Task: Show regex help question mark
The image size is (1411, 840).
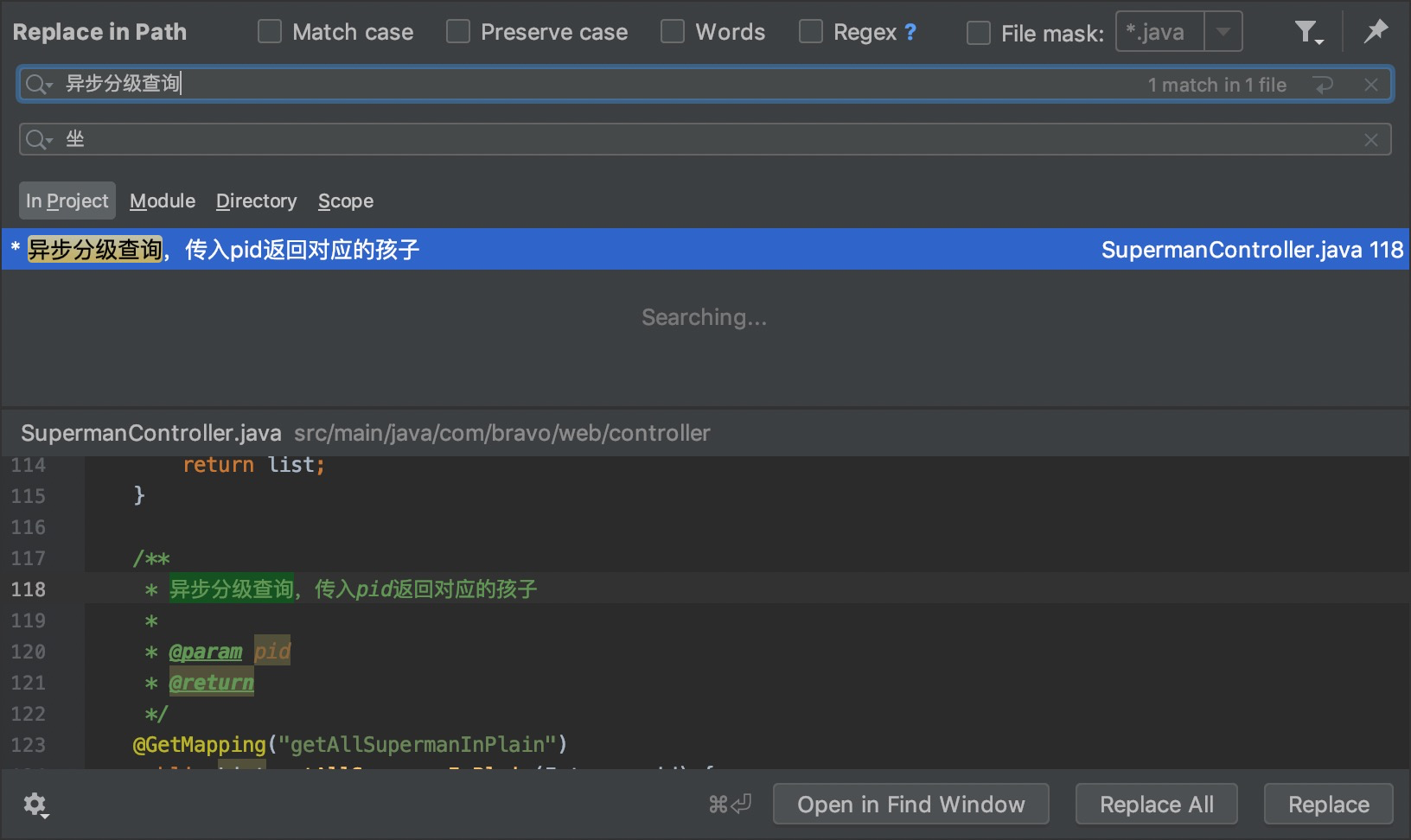Action: (x=910, y=32)
